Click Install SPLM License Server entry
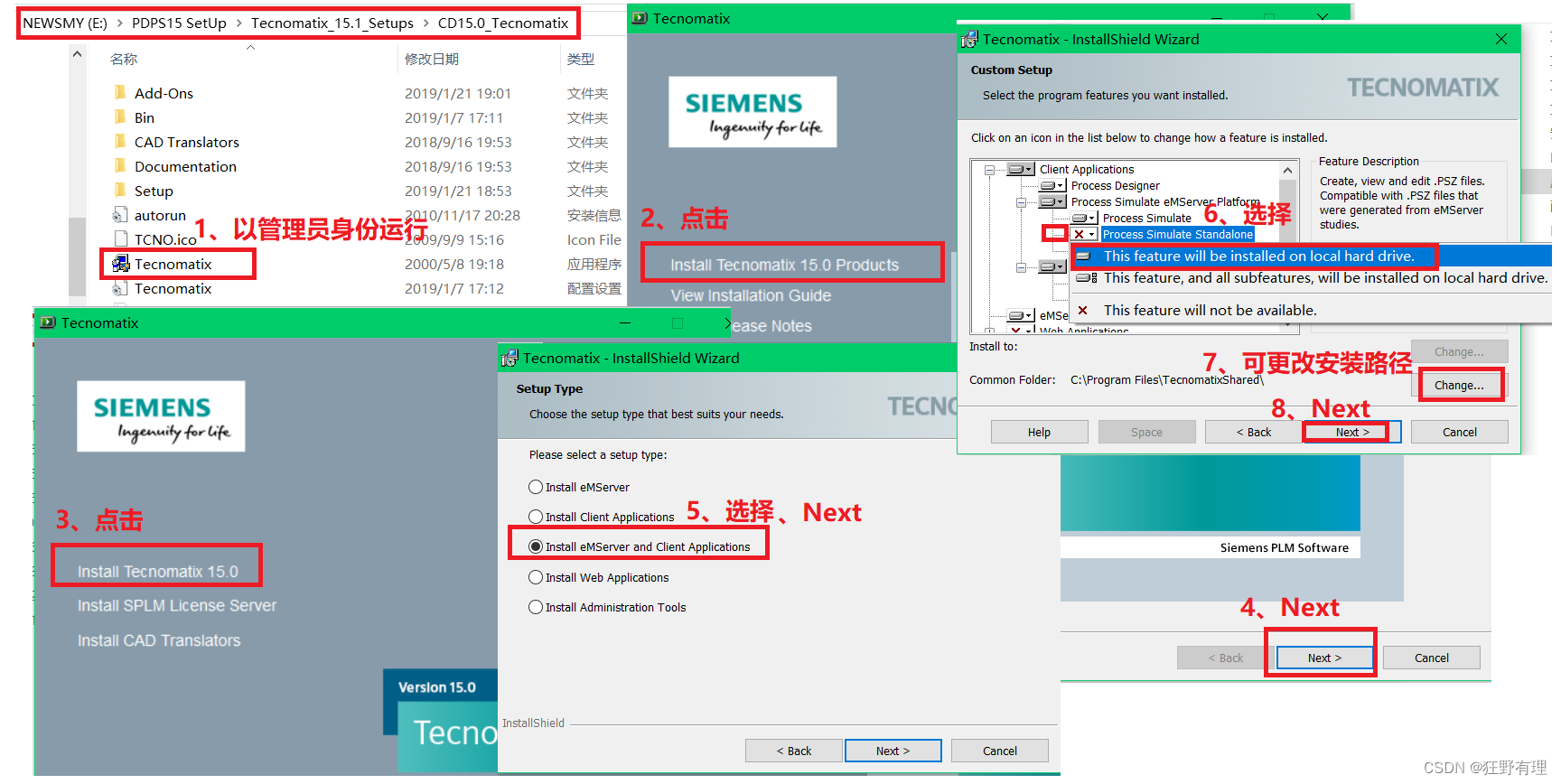Viewport: 1561px width, 784px height. tap(177, 606)
